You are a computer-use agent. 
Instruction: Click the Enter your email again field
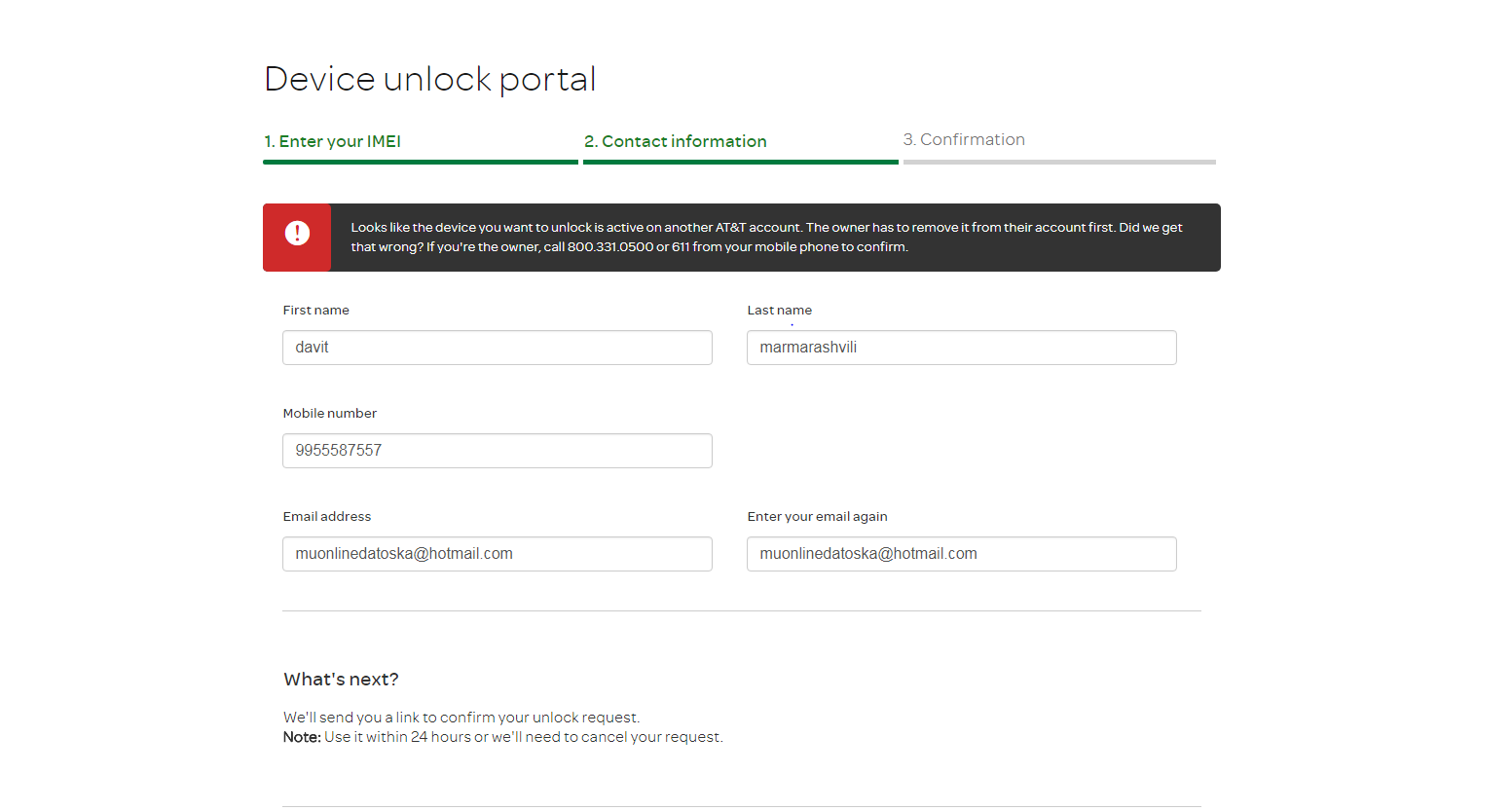pyautogui.click(x=961, y=554)
